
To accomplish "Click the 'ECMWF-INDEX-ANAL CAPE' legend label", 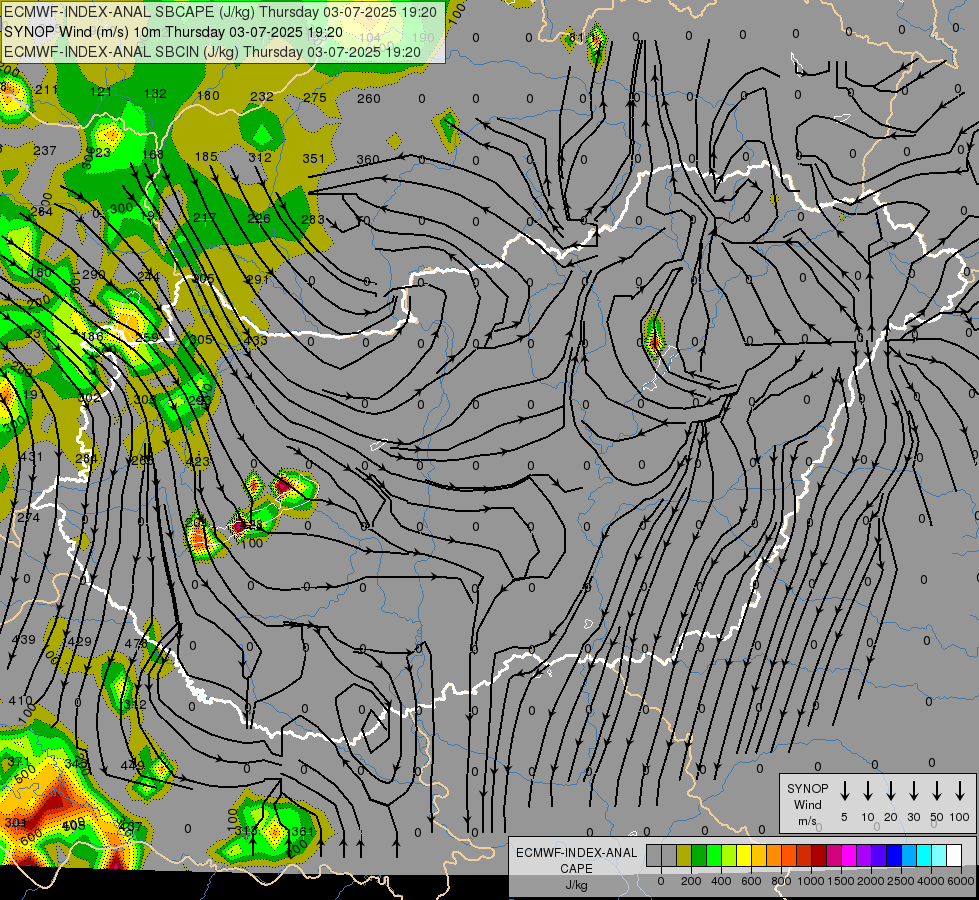I will 576,860.
